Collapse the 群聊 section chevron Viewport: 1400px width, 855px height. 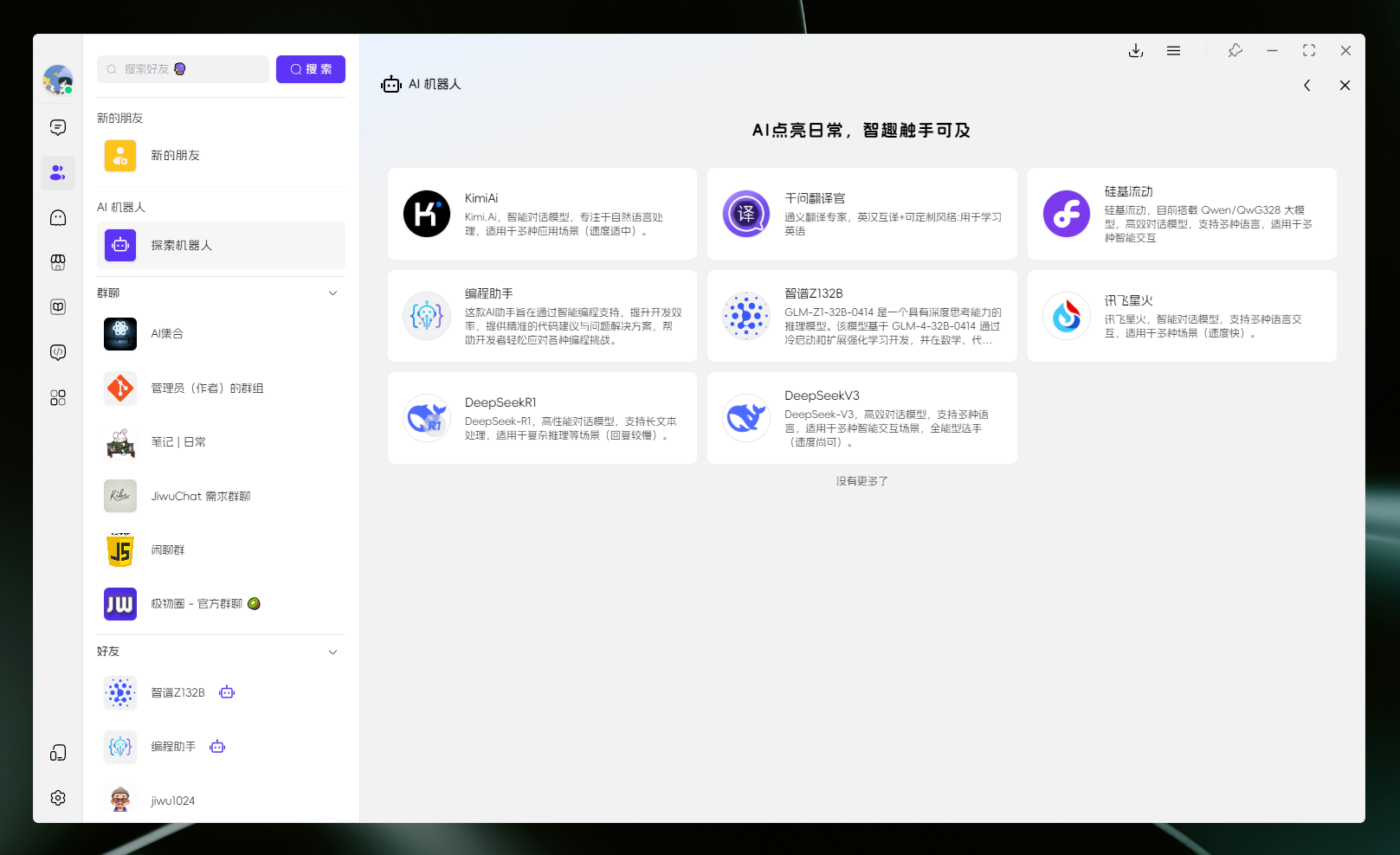click(332, 293)
